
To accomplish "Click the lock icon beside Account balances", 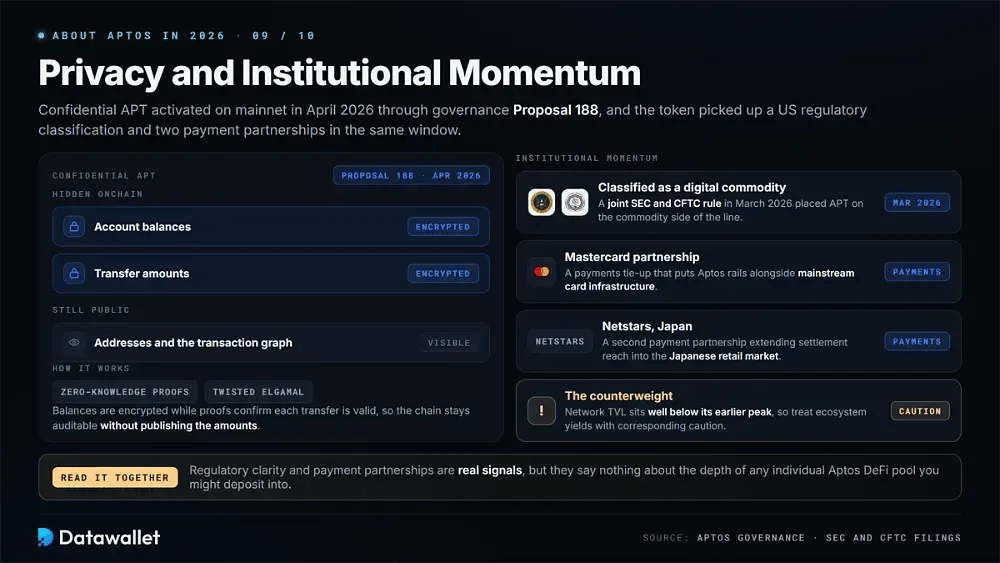I will pos(74,226).
